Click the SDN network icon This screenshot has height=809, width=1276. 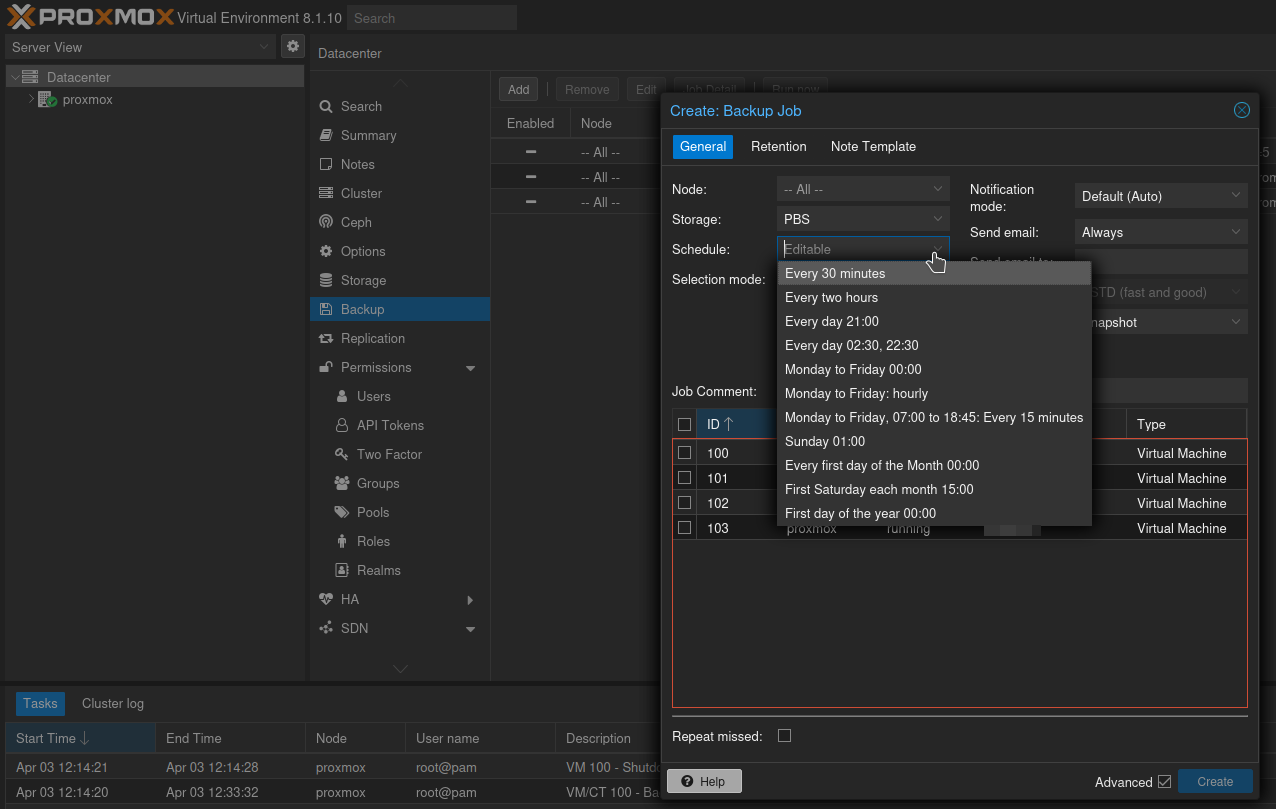point(326,629)
